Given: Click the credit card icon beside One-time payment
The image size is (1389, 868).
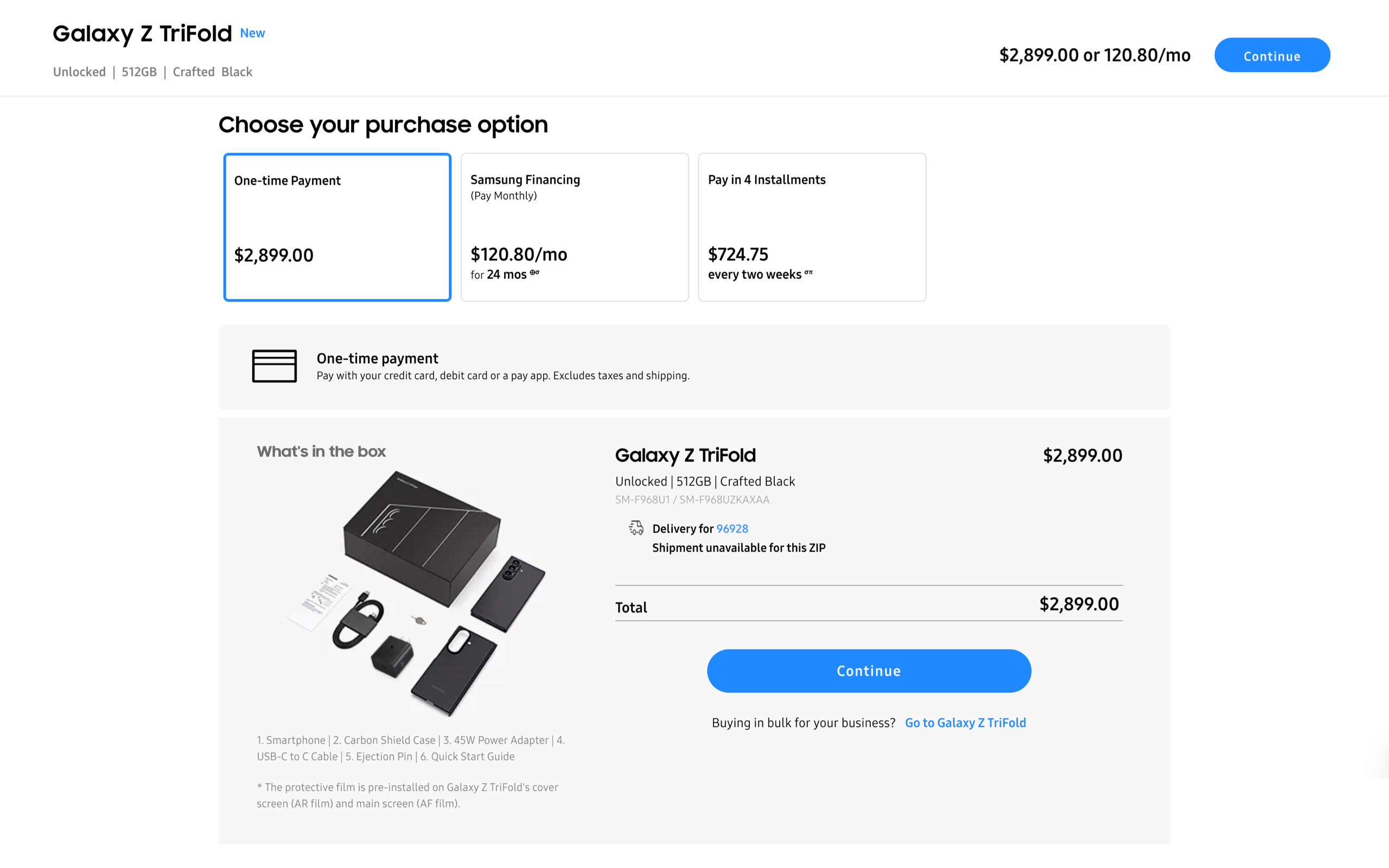Looking at the screenshot, I should pyautogui.click(x=274, y=366).
